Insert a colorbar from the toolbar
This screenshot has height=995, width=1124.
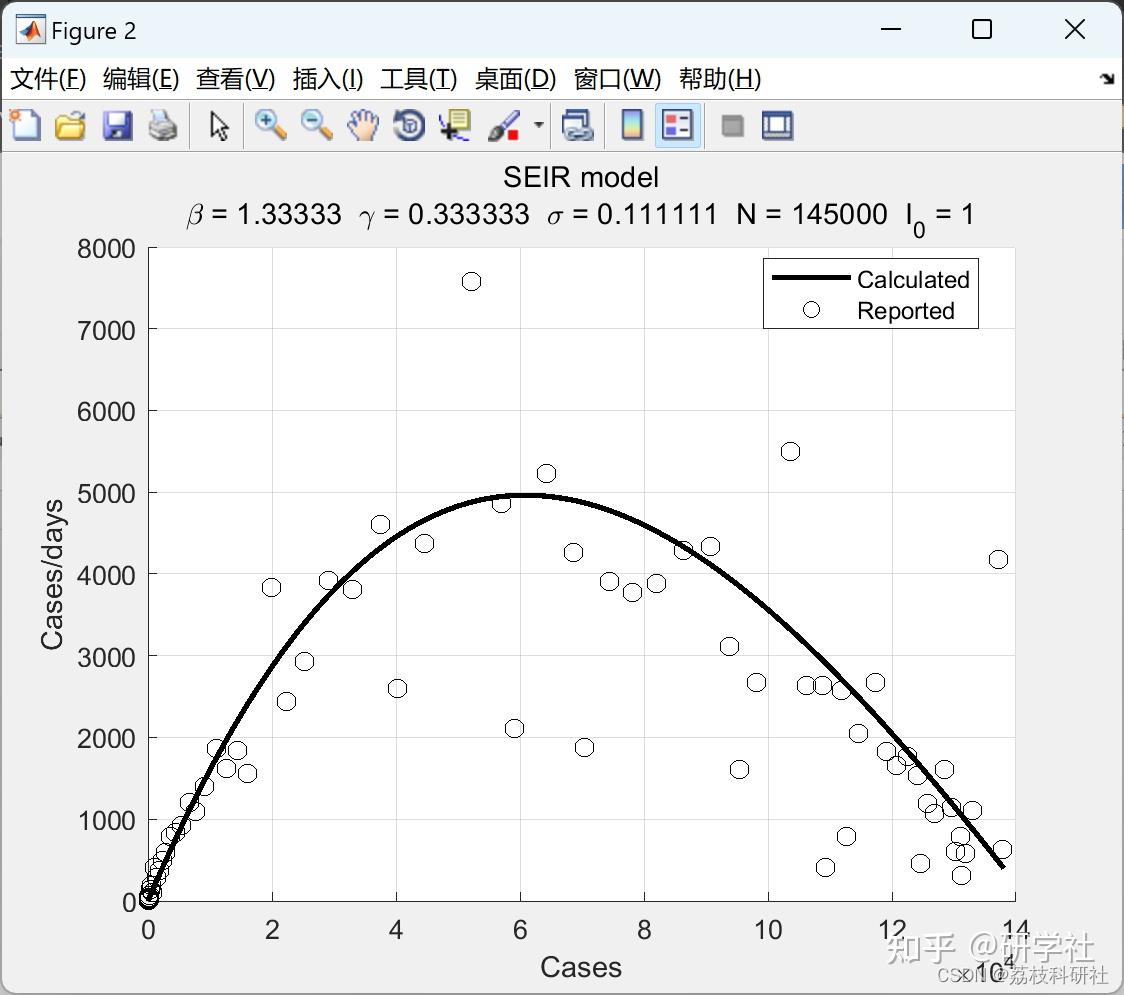tap(632, 125)
